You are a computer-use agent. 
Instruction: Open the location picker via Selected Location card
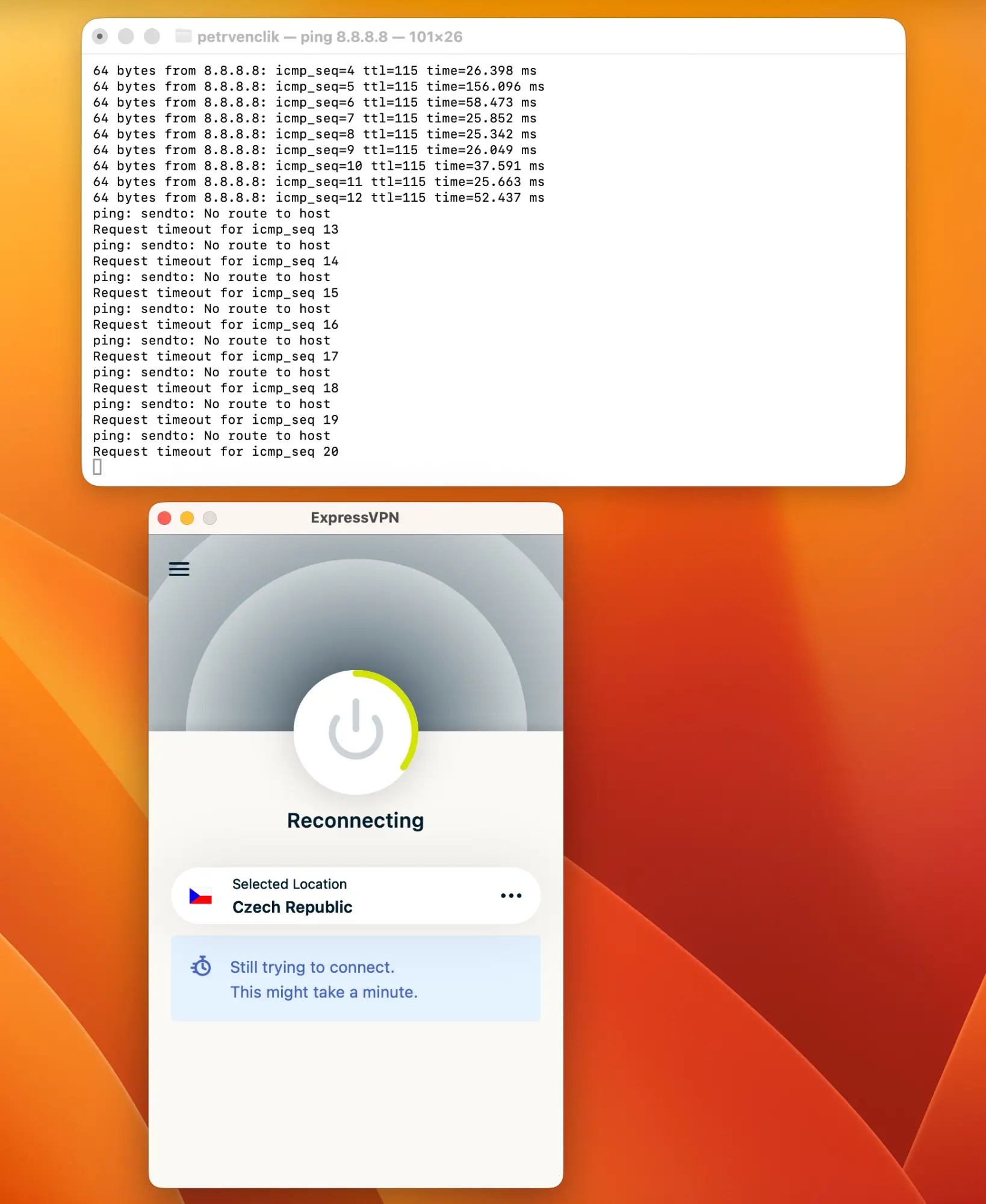356,896
